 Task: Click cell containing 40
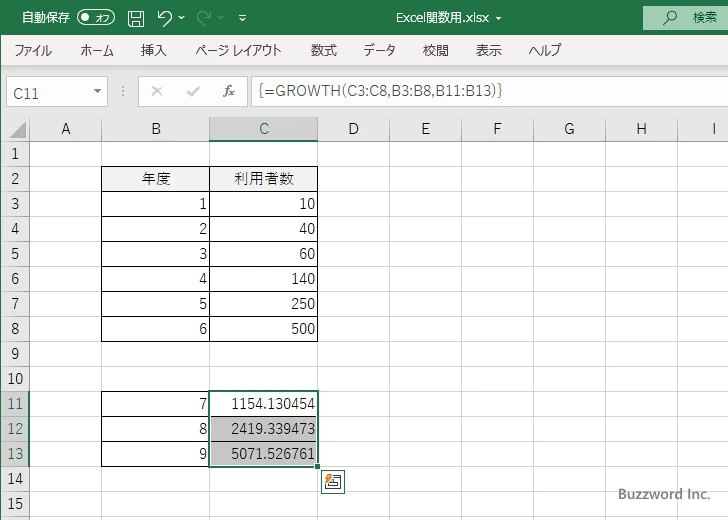pyautogui.click(x=264, y=229)
